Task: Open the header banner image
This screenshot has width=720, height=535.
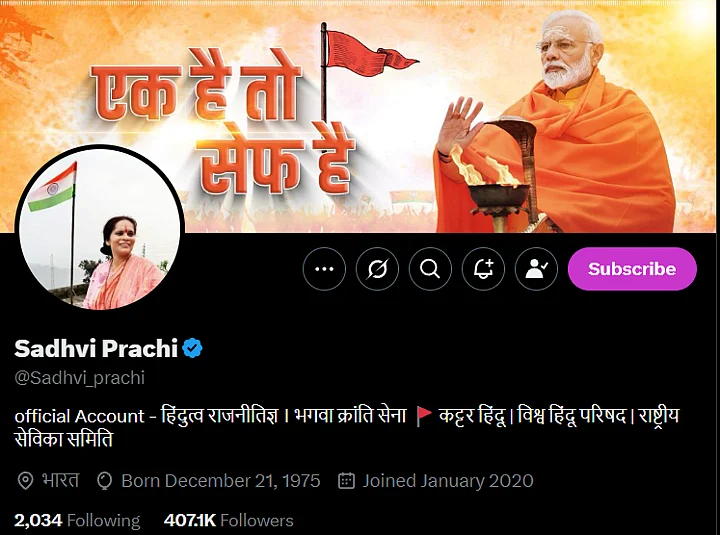Action: click(360, 117)
